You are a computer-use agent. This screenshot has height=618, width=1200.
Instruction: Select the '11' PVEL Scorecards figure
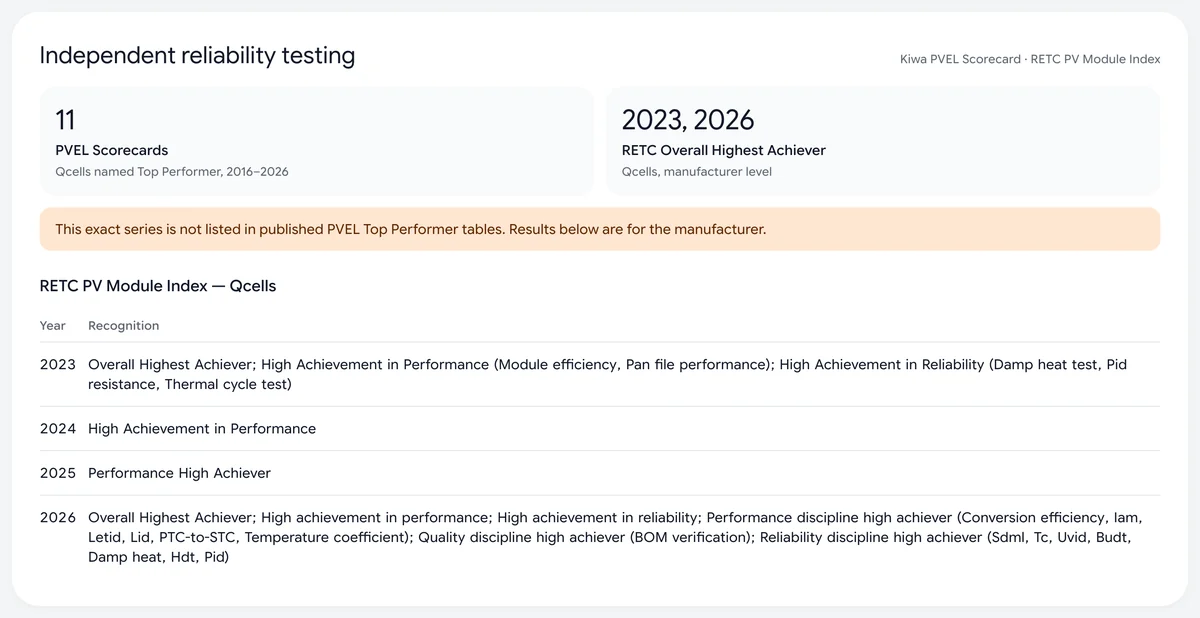[65, 120]
